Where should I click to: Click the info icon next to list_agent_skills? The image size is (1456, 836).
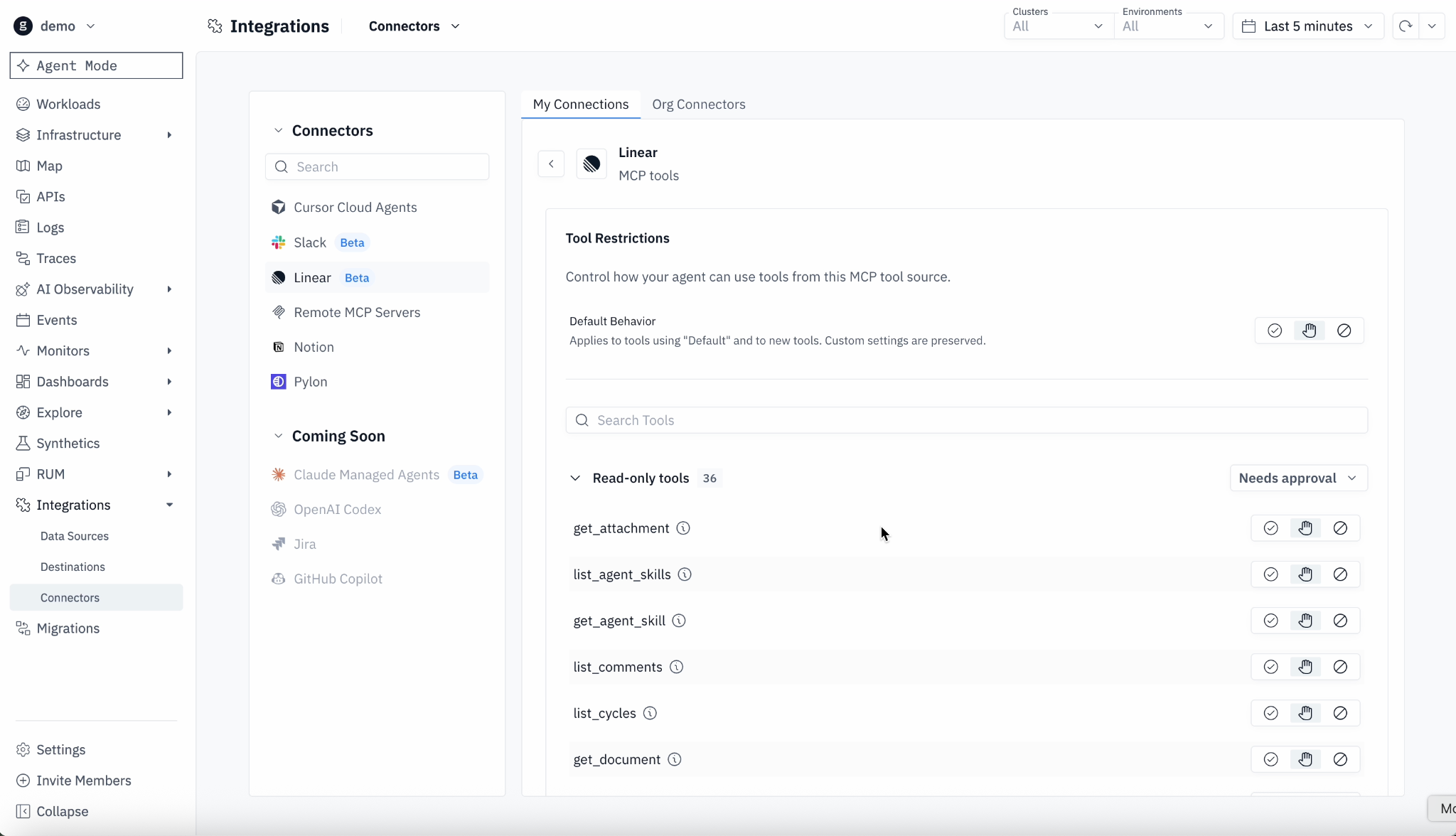tap(685, 574)
